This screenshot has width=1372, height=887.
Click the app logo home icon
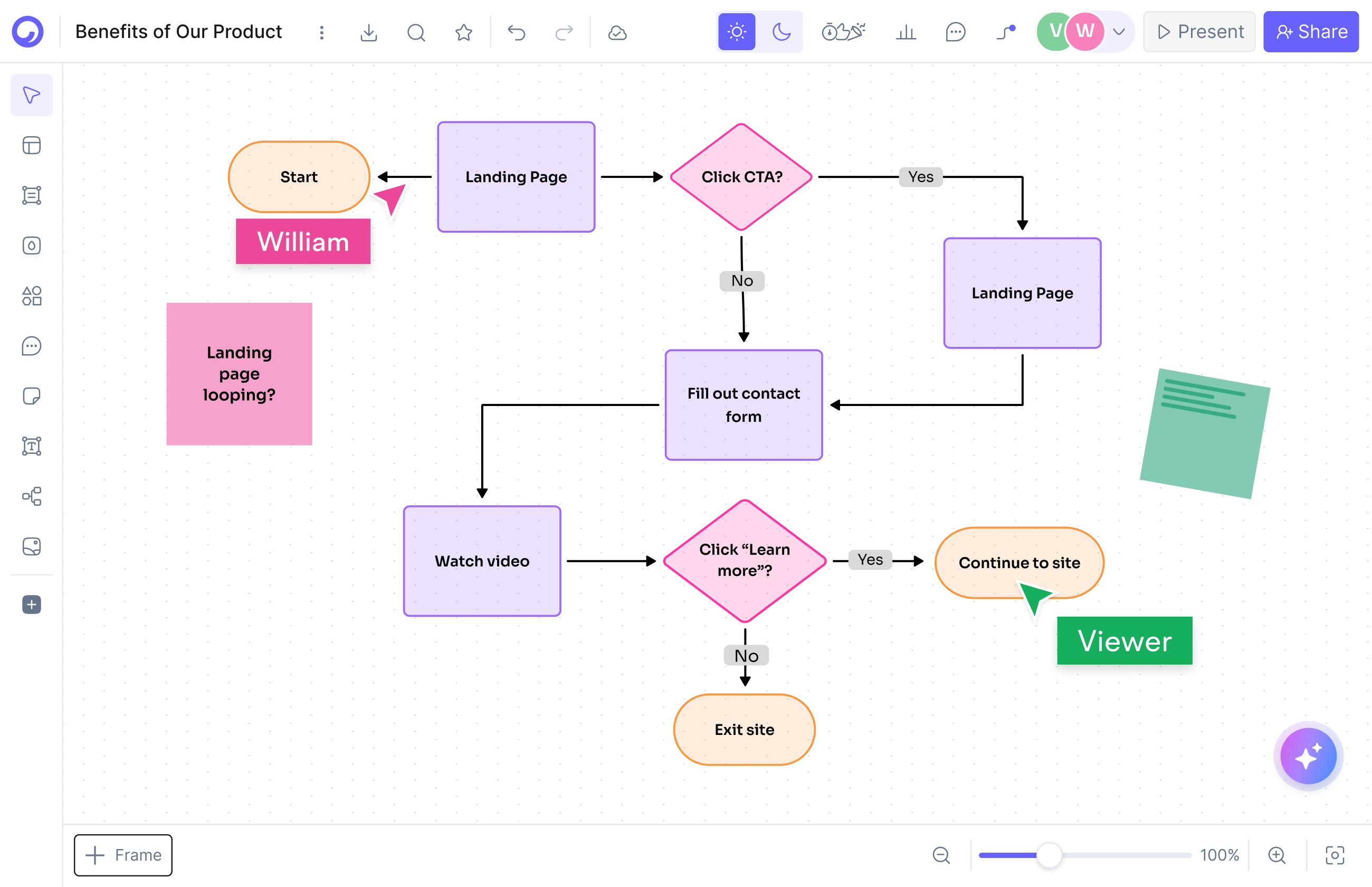coord(27,32)
